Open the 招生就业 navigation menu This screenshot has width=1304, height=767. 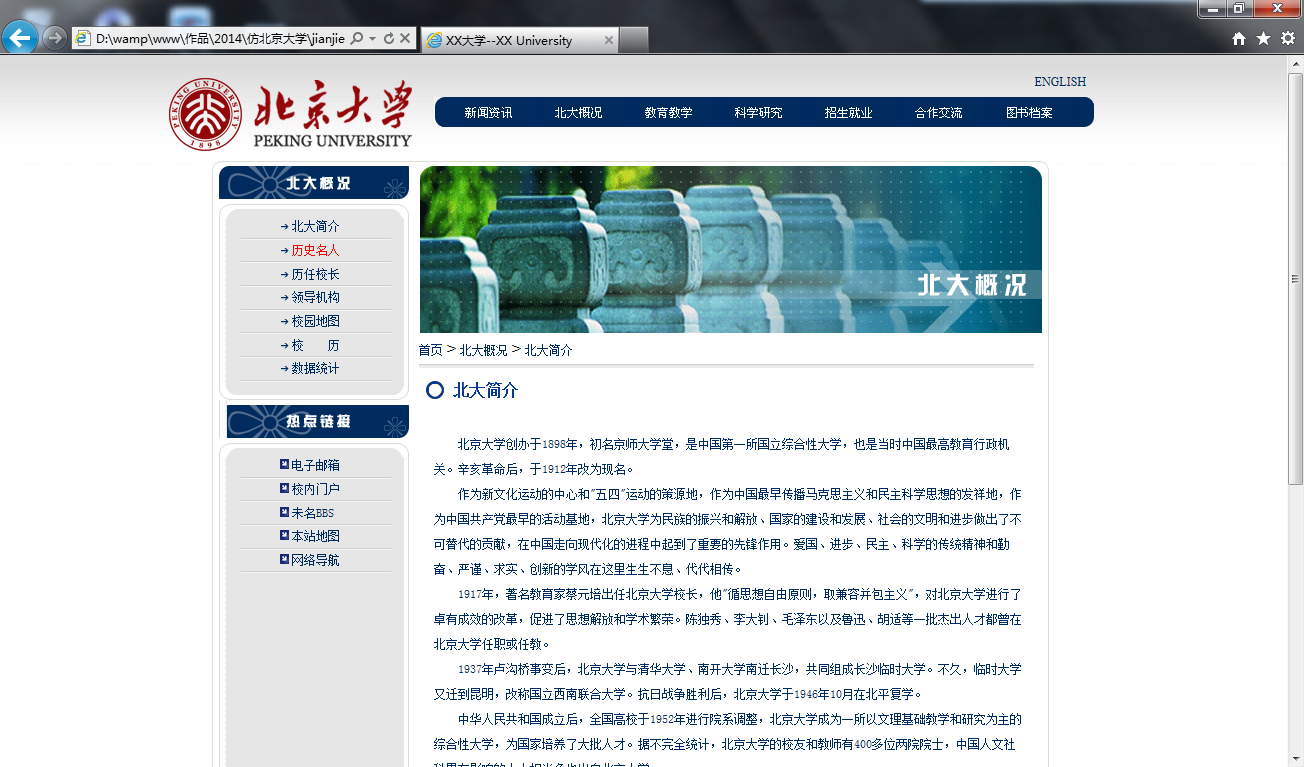[848, 113]
